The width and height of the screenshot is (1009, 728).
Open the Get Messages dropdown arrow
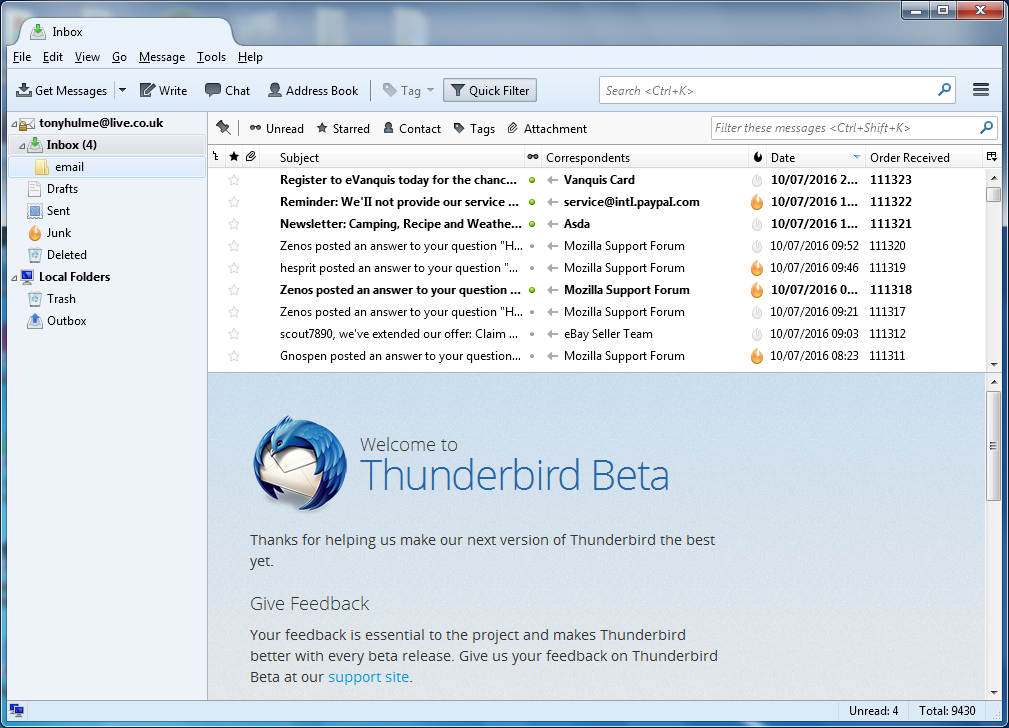tap(122, 90)
